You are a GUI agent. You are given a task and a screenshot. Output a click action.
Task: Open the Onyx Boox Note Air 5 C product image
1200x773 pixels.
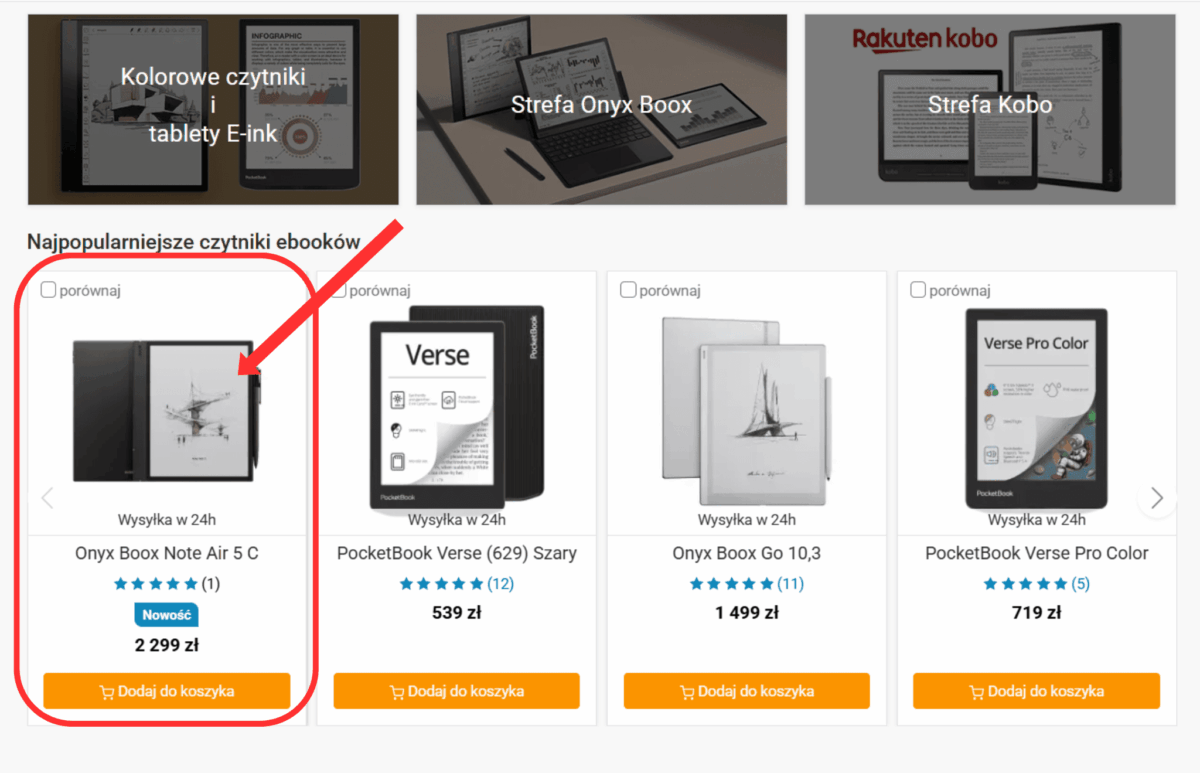click(167, 412)
